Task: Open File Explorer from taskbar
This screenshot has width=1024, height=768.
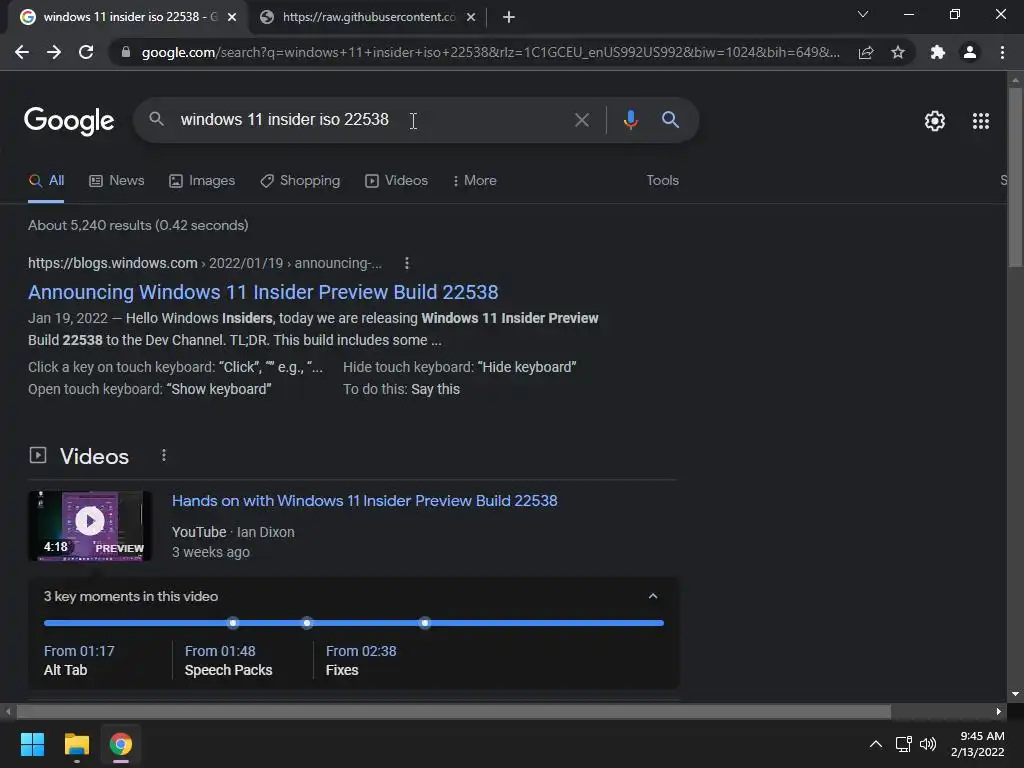Action: [x=76, y=744]
